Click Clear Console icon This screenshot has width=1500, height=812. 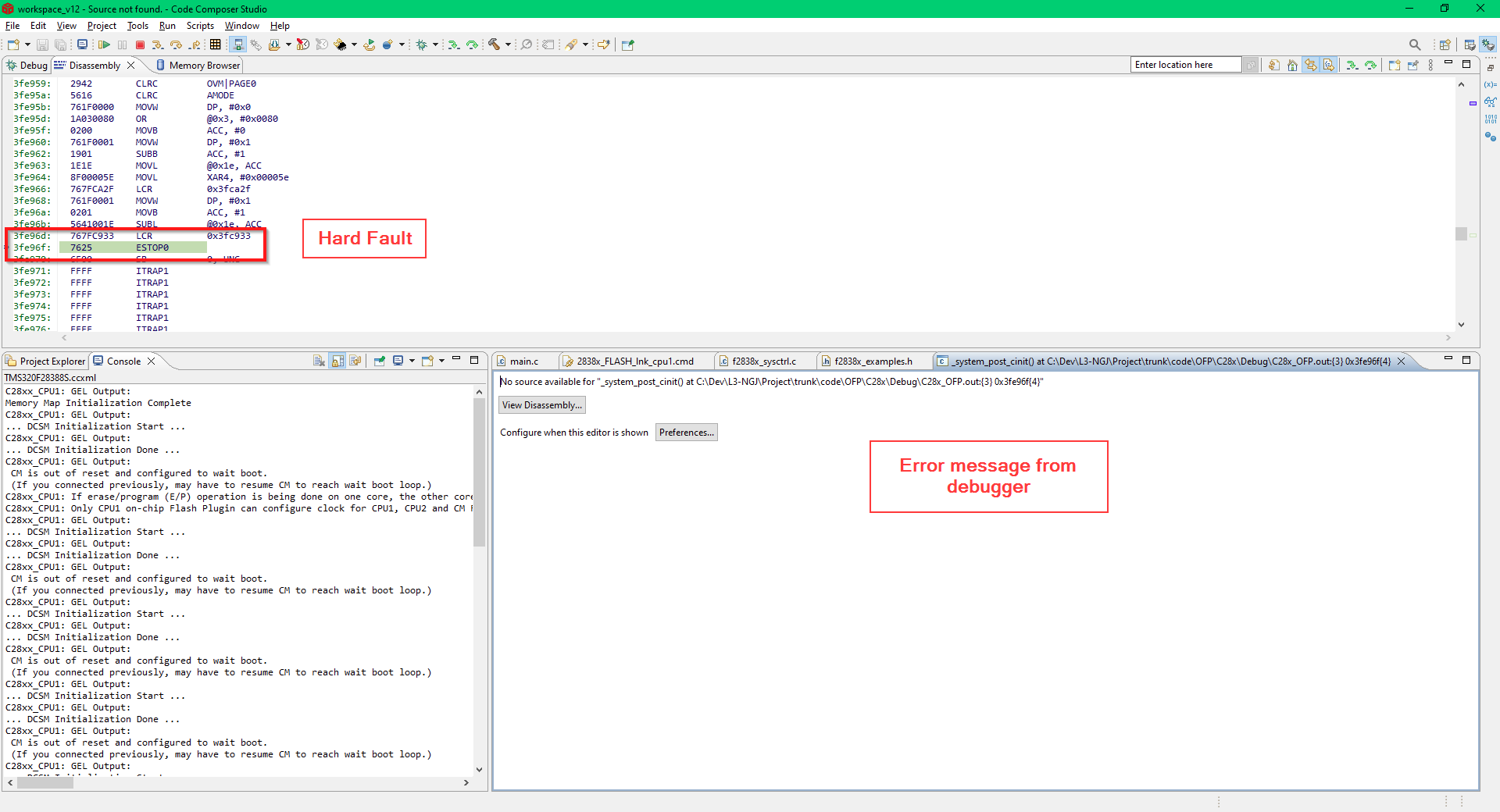click(319, 361)
